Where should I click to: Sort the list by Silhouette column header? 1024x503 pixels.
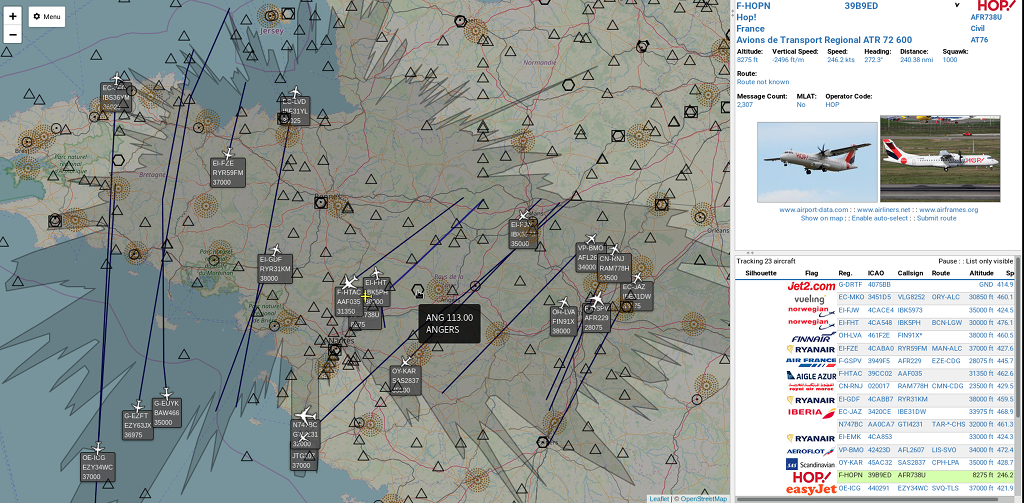pos(761,273)
